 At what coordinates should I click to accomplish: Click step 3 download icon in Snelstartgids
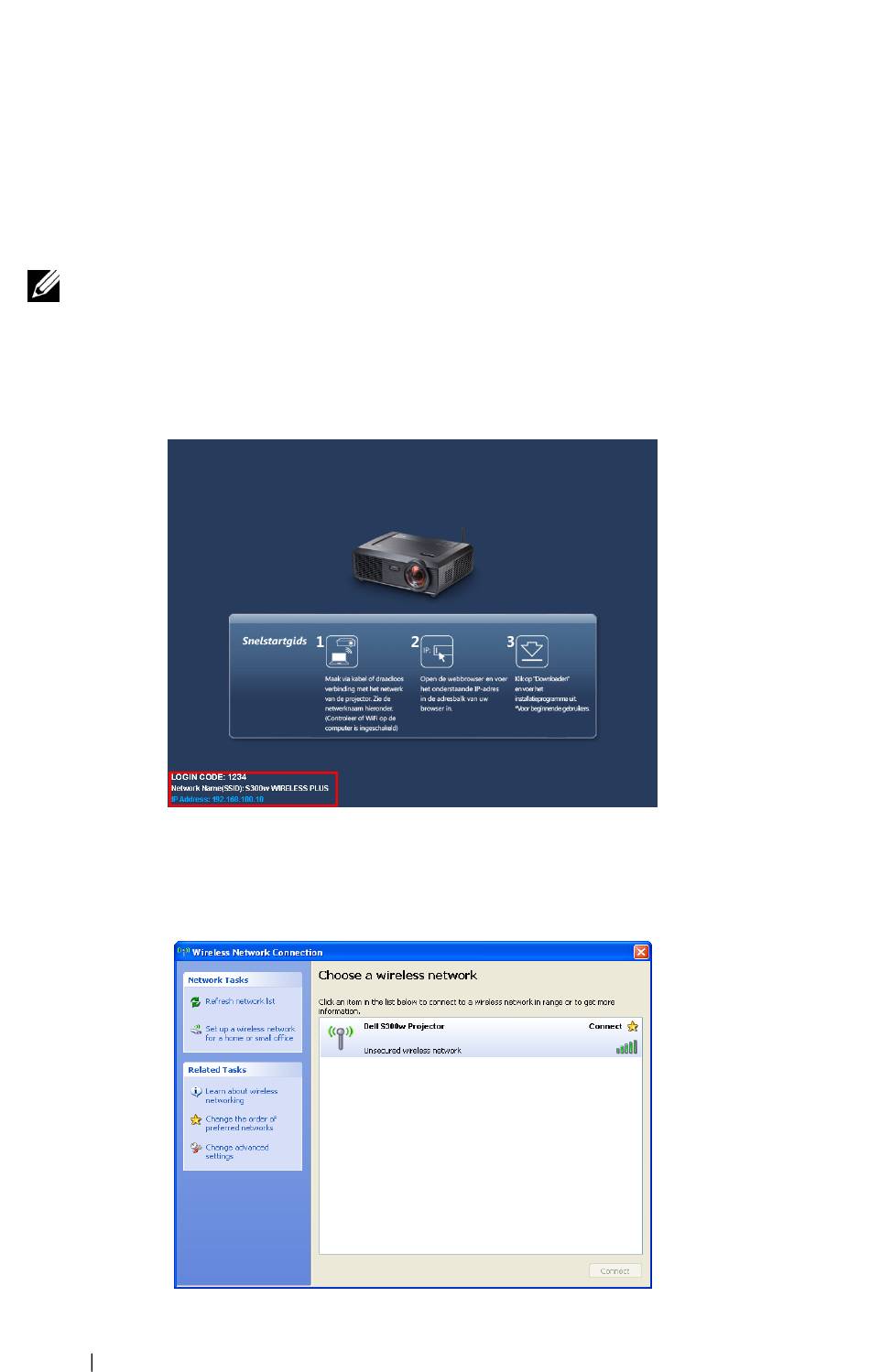[532, 652]
